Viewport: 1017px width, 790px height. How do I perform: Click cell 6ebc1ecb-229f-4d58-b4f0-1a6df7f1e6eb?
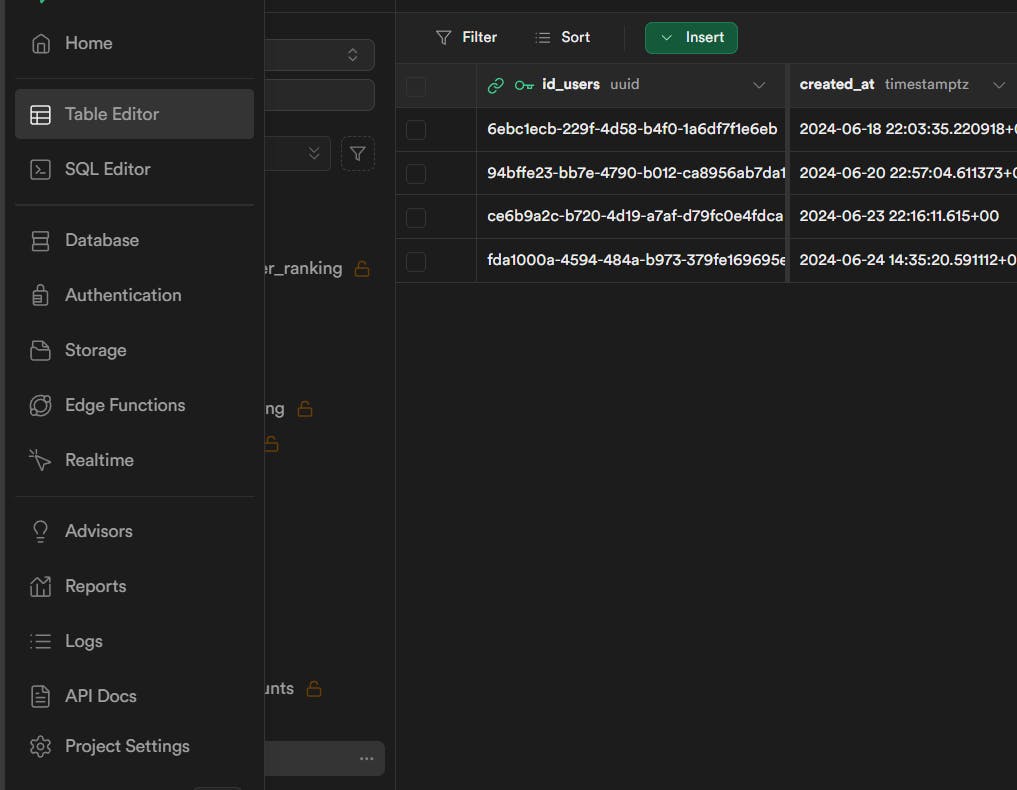click(630, 130)
